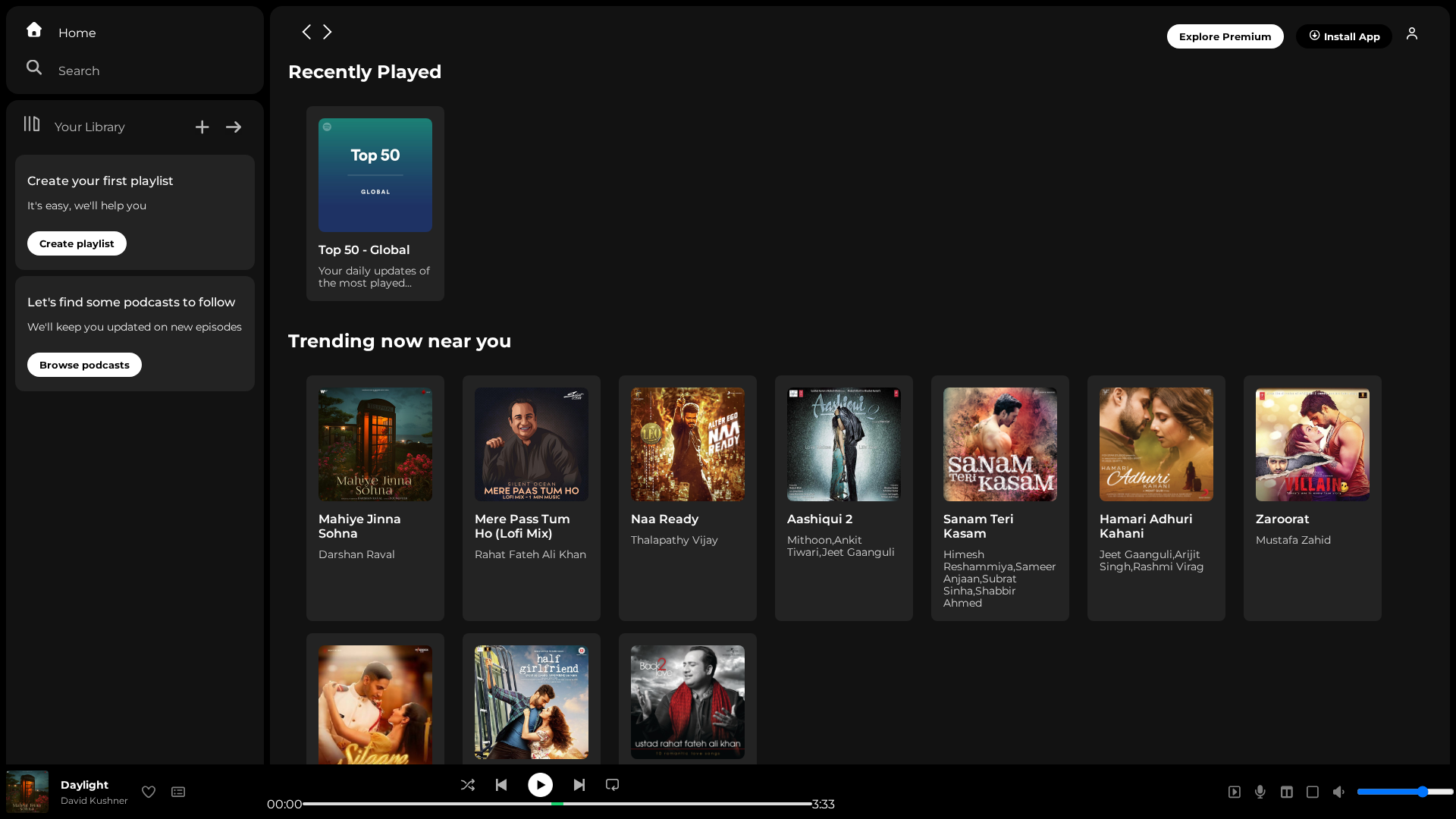Click the 'Mithoon,Ankit Tiwari,Jeet Gaanguli' text
The width and height of the screenshot is (1456, 819).
pos(841,546)
